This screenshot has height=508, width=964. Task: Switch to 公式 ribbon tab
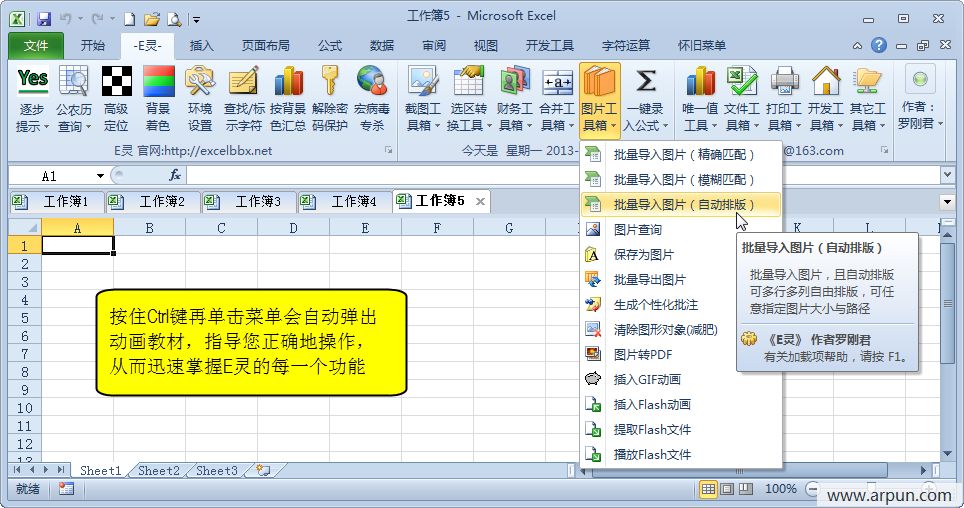pyautogui.click(x=330, y=46)
